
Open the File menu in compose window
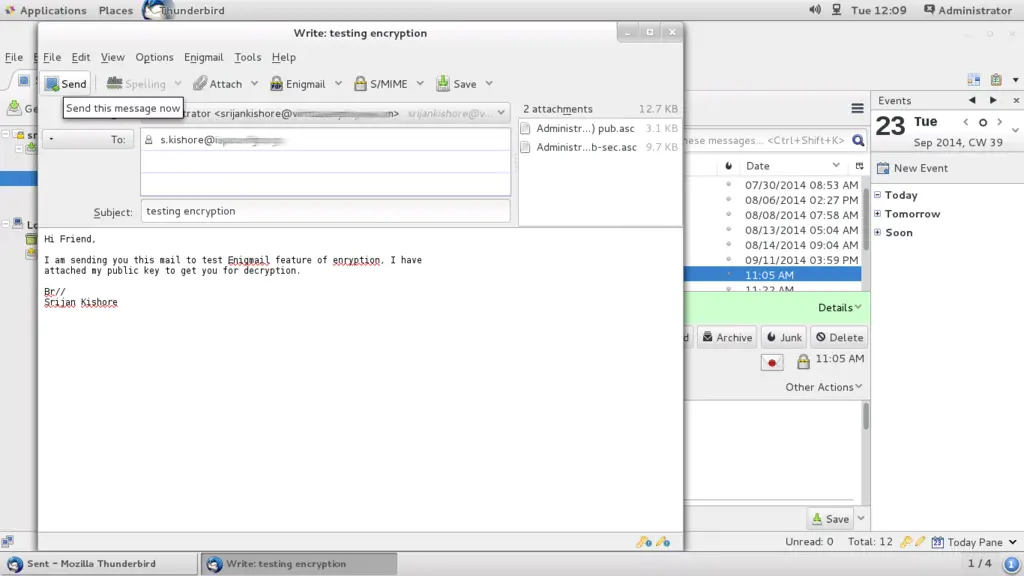[x=52, y=57]
